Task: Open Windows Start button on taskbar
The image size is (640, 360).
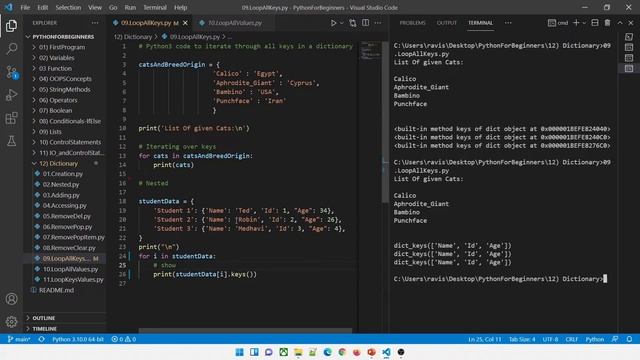Action: (x=240, y=352)
